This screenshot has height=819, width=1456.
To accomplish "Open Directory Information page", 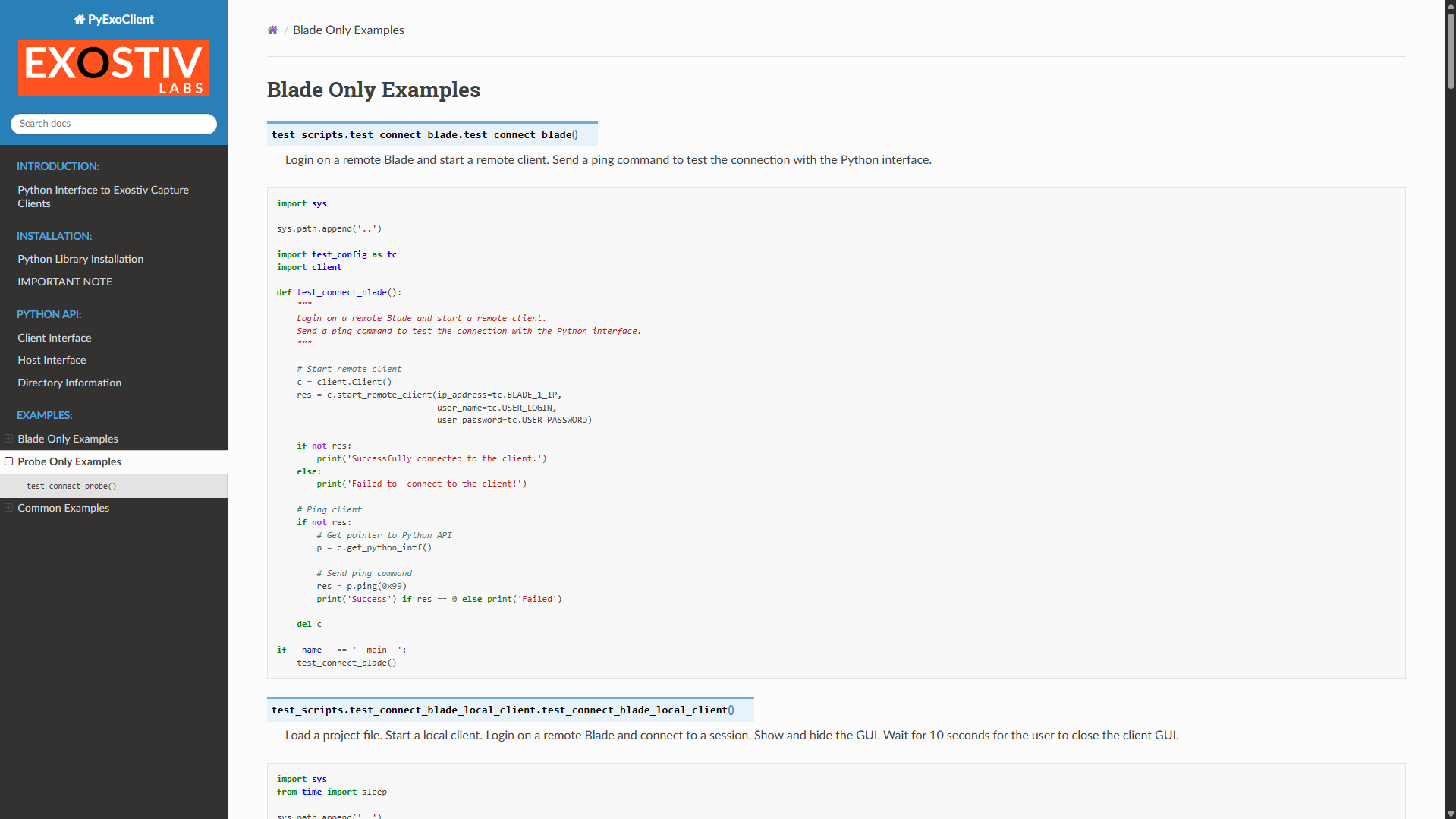I will click(70, 383).
